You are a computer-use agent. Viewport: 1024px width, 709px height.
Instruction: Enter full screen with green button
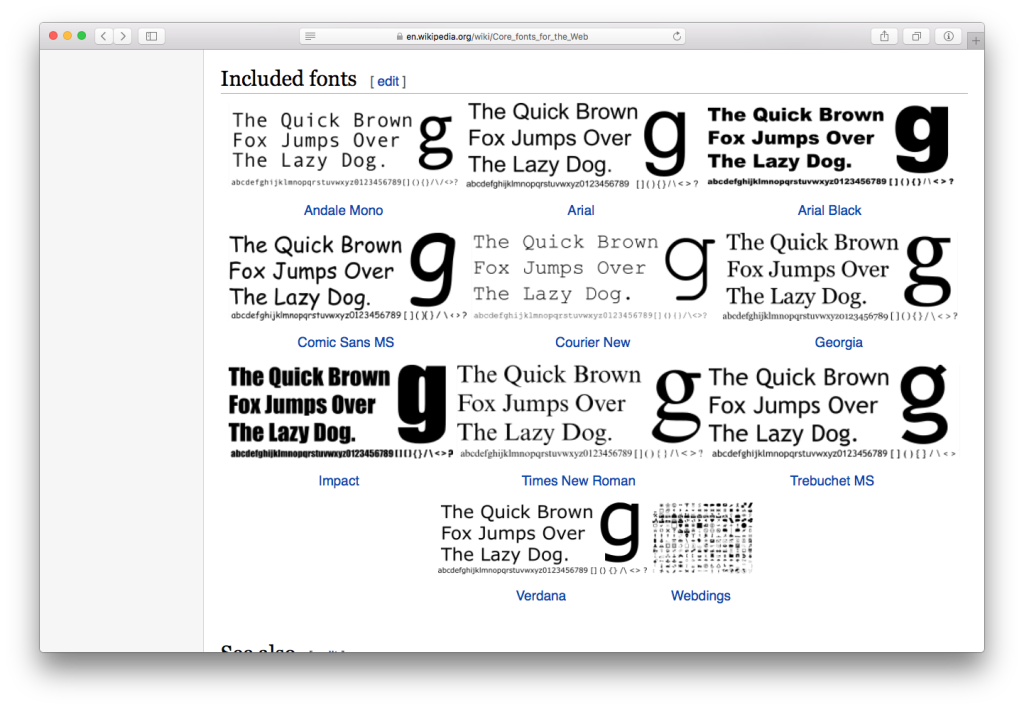[82, 36]
